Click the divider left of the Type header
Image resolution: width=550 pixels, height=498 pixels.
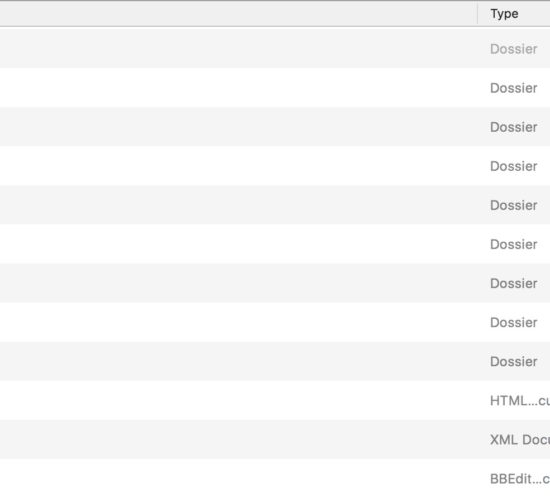click(477, 14)
